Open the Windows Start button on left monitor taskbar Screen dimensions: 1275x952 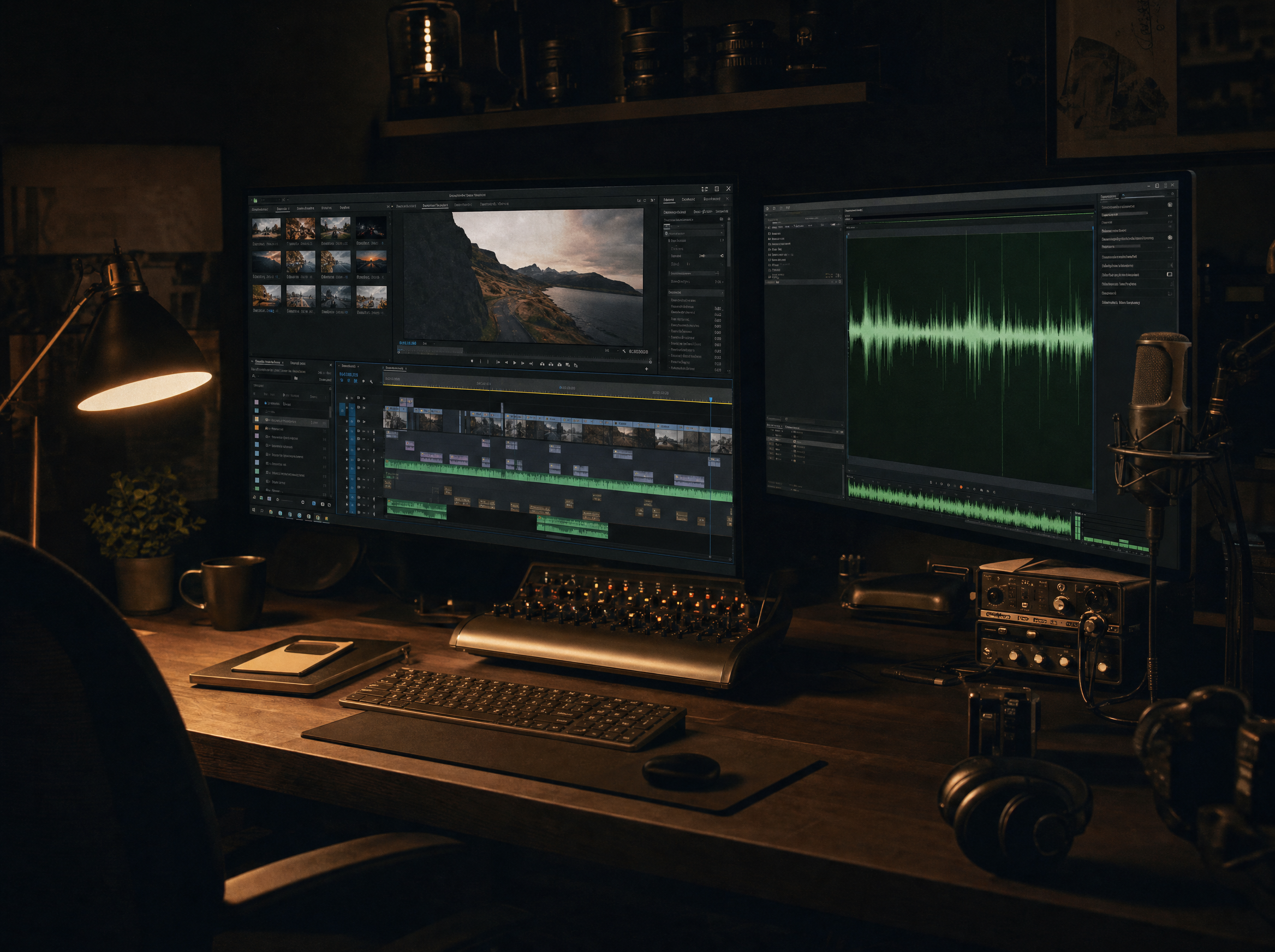pyautogui.click(x=254, y=510)
